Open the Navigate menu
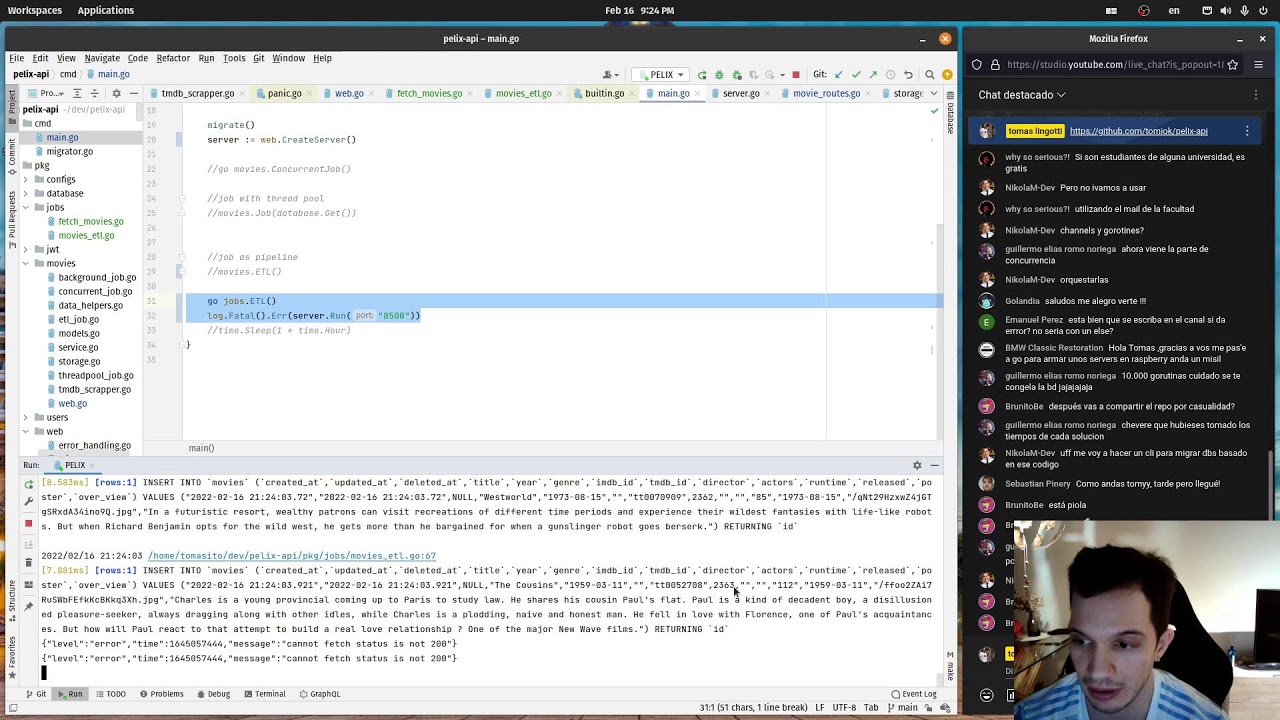This screenshot has width=1280, height=720. click(102, 58)
